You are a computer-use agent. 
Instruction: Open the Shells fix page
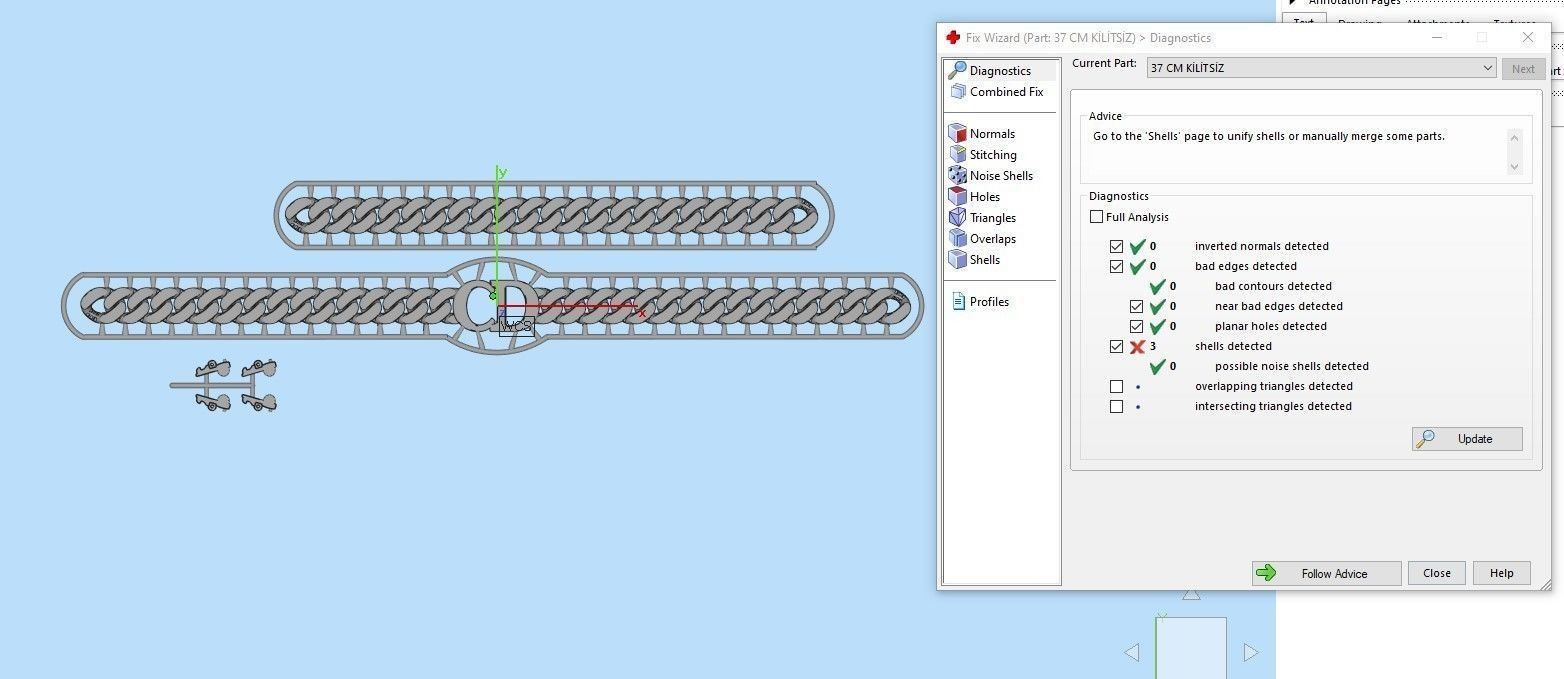[984, 260]
